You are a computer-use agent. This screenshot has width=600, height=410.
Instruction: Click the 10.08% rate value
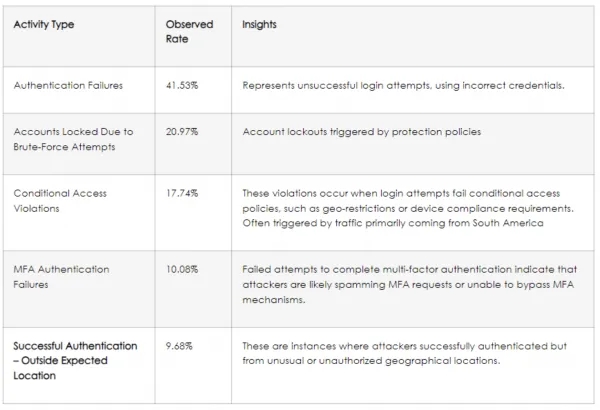[184, 270]
